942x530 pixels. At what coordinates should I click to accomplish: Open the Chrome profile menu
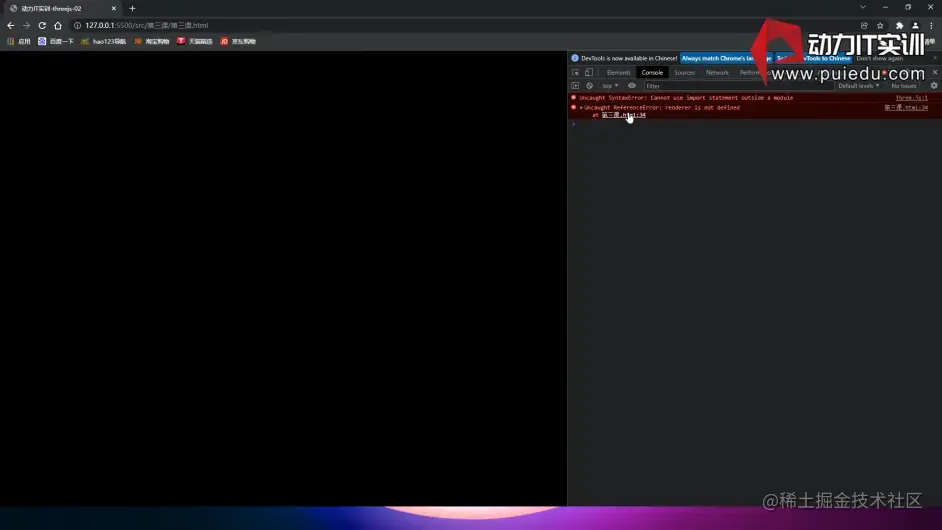coord(915,25)
